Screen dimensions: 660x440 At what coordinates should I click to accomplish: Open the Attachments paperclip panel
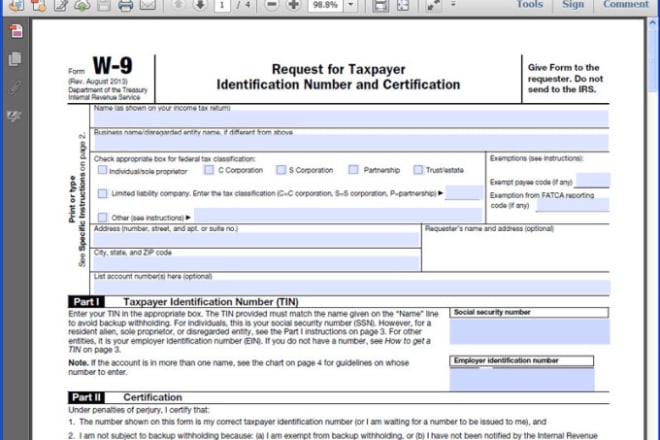[15, 88]
